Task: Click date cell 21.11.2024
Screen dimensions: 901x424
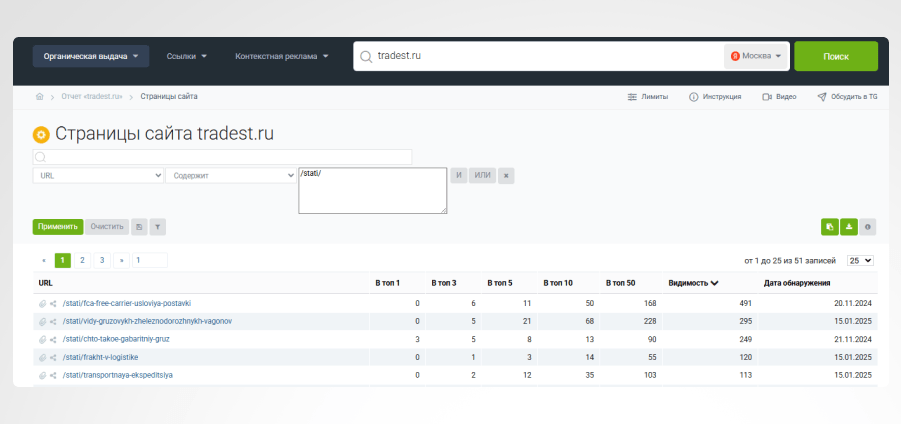Action: point(852,340)
